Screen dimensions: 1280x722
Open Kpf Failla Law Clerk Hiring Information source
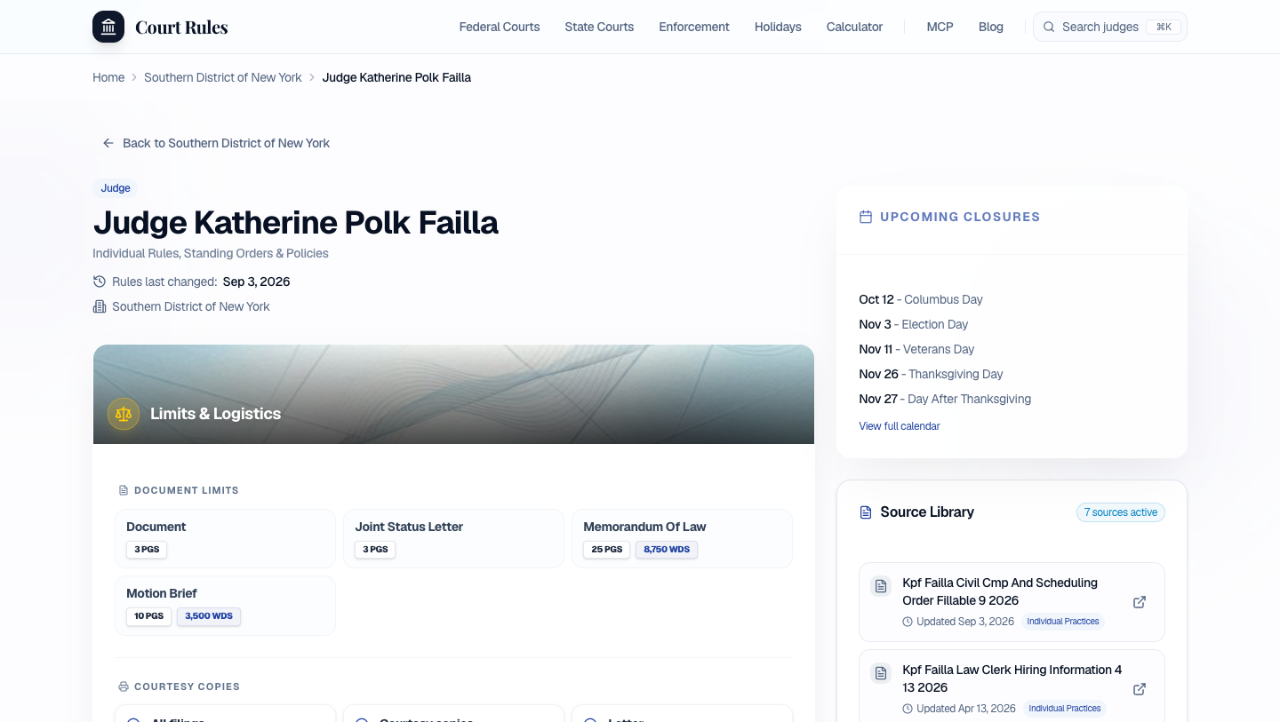pyautogui.click(x=1012, y=688)
